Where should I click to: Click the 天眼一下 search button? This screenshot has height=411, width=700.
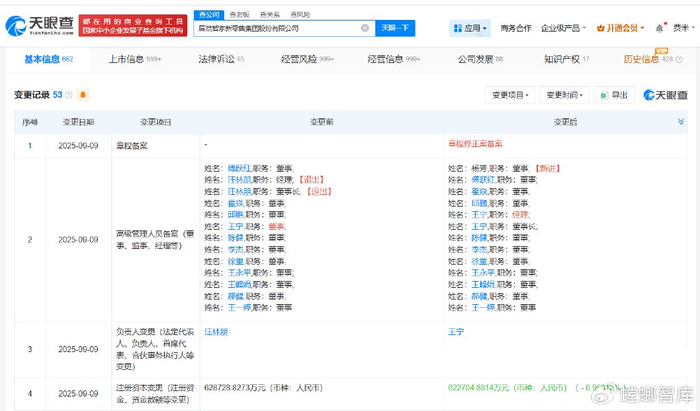point(397,28)
